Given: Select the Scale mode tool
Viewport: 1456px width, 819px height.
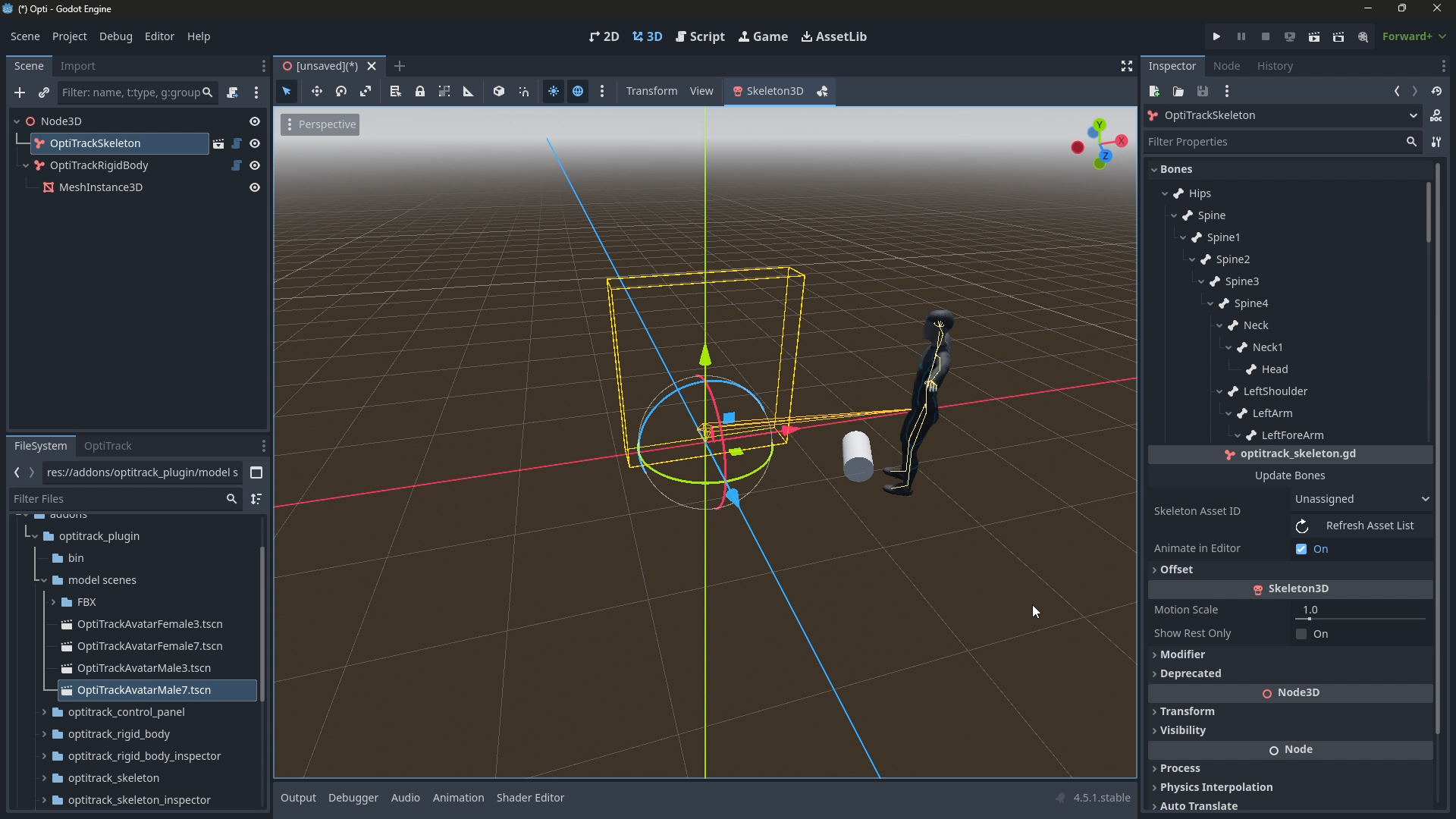Looking at the screenshot, I should click(x=365, y=91).
